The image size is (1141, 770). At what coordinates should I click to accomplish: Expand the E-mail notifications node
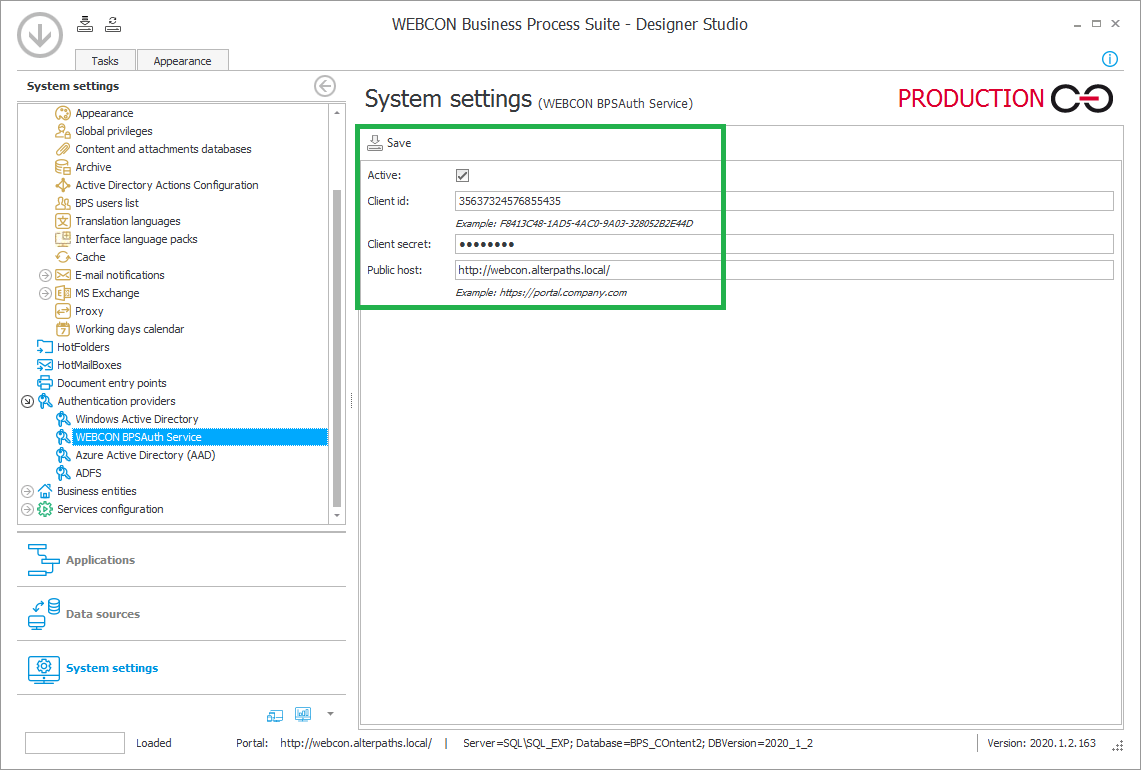(x=45, y=275)
